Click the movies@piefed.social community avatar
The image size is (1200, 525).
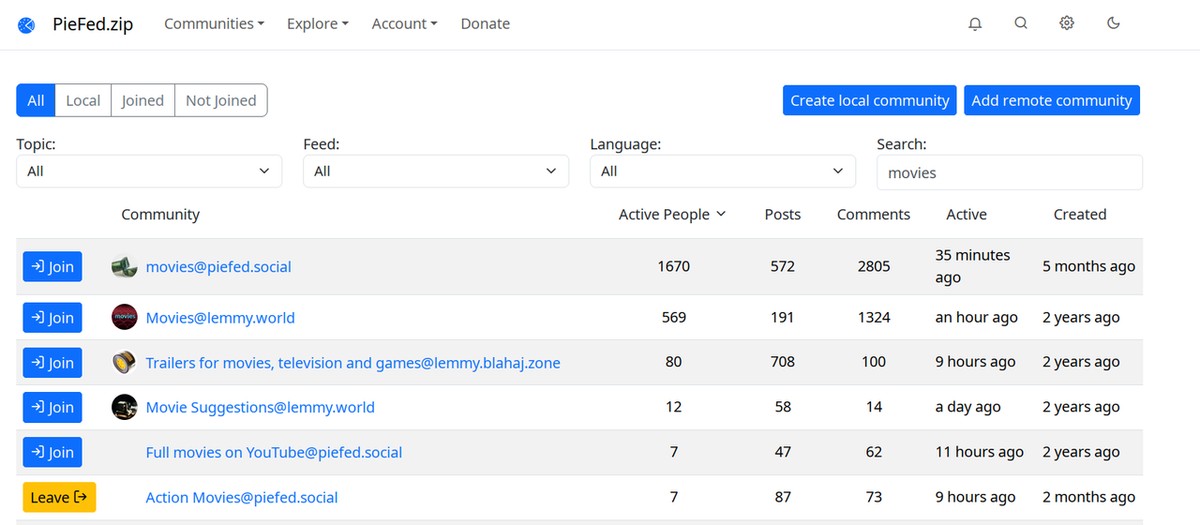(124, 267)
